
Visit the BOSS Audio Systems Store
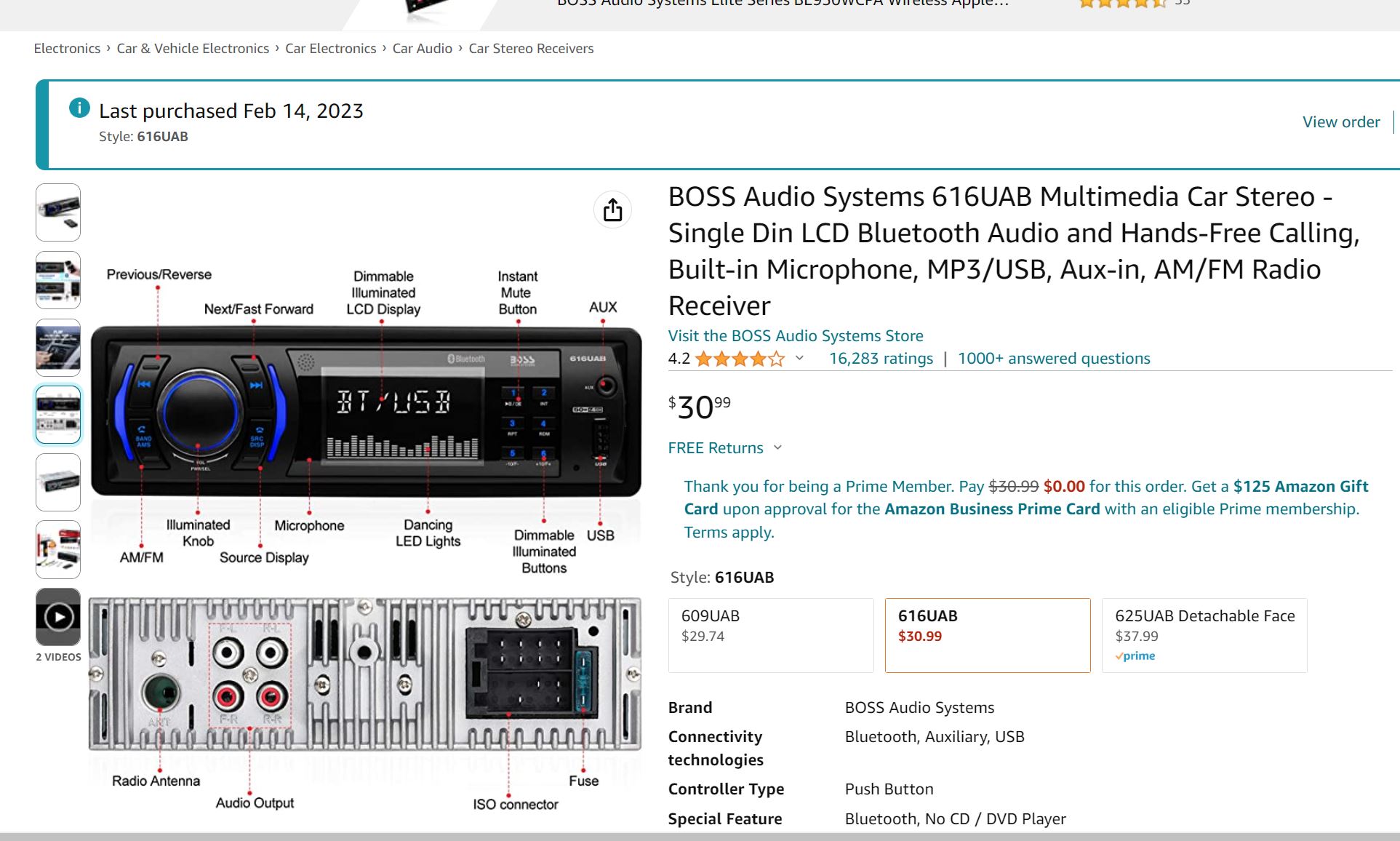point(795,335)
